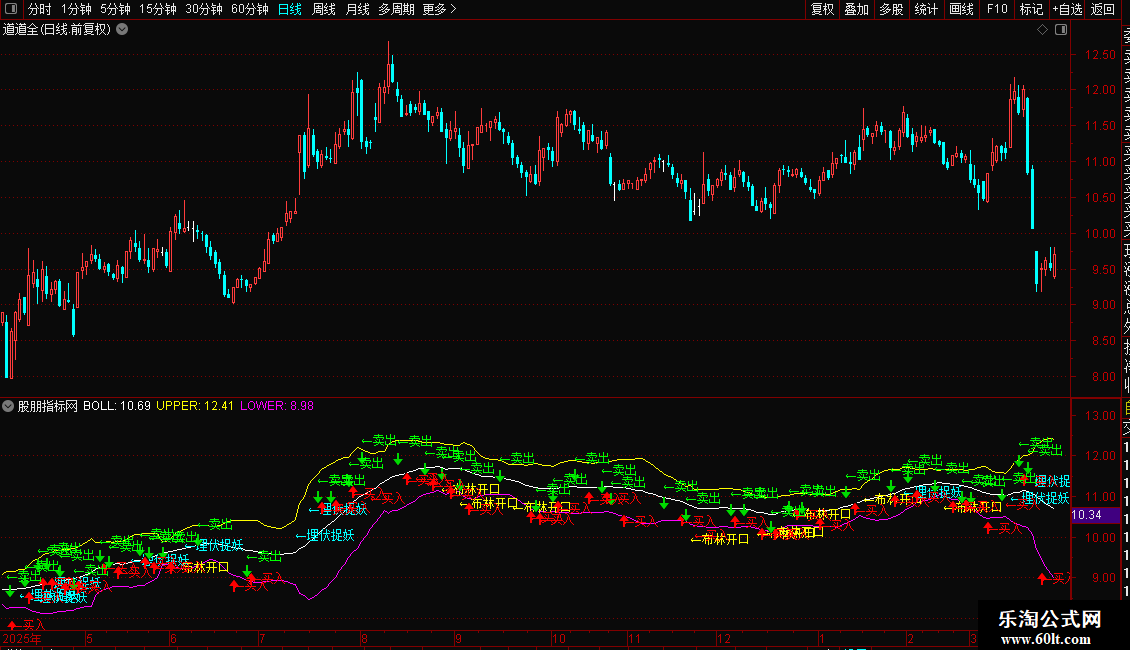This screenshot has width=1130, height=650.
Task: Switch to 月线 monthly chart
Action: 357,9
